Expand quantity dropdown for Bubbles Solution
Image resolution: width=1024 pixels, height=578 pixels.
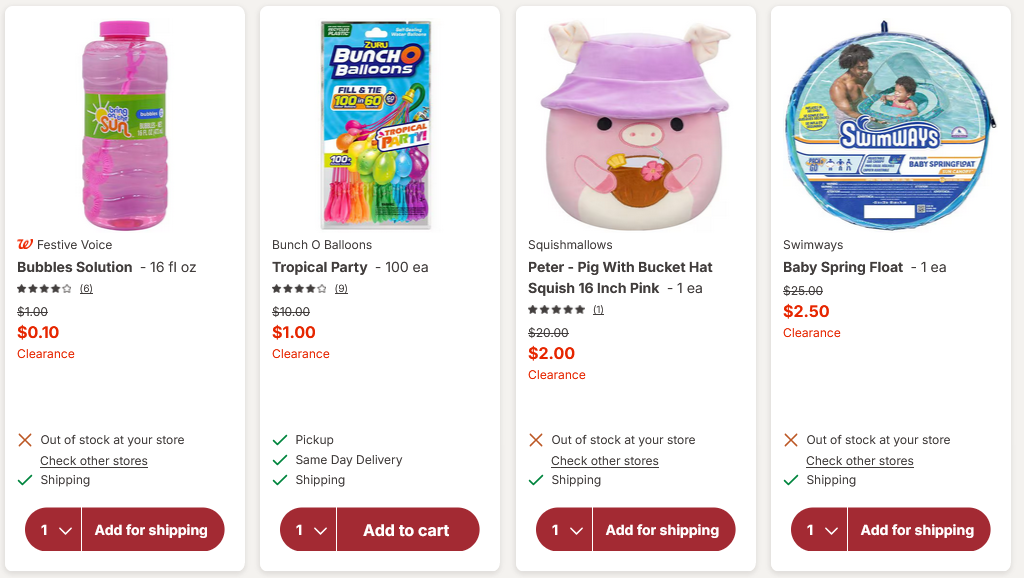[x=54, y=530]
